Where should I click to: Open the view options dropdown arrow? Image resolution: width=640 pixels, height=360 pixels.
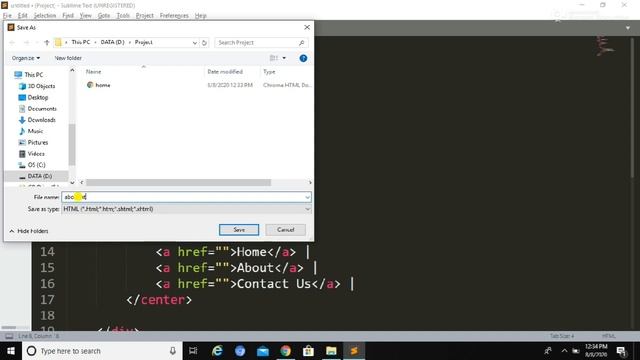click(284, 58)
